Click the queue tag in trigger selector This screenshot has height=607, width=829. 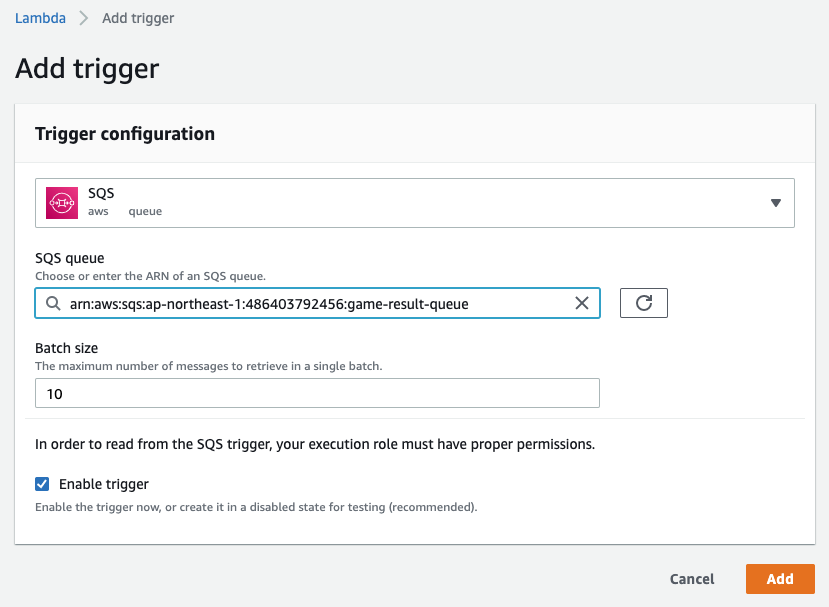(145, 211)
